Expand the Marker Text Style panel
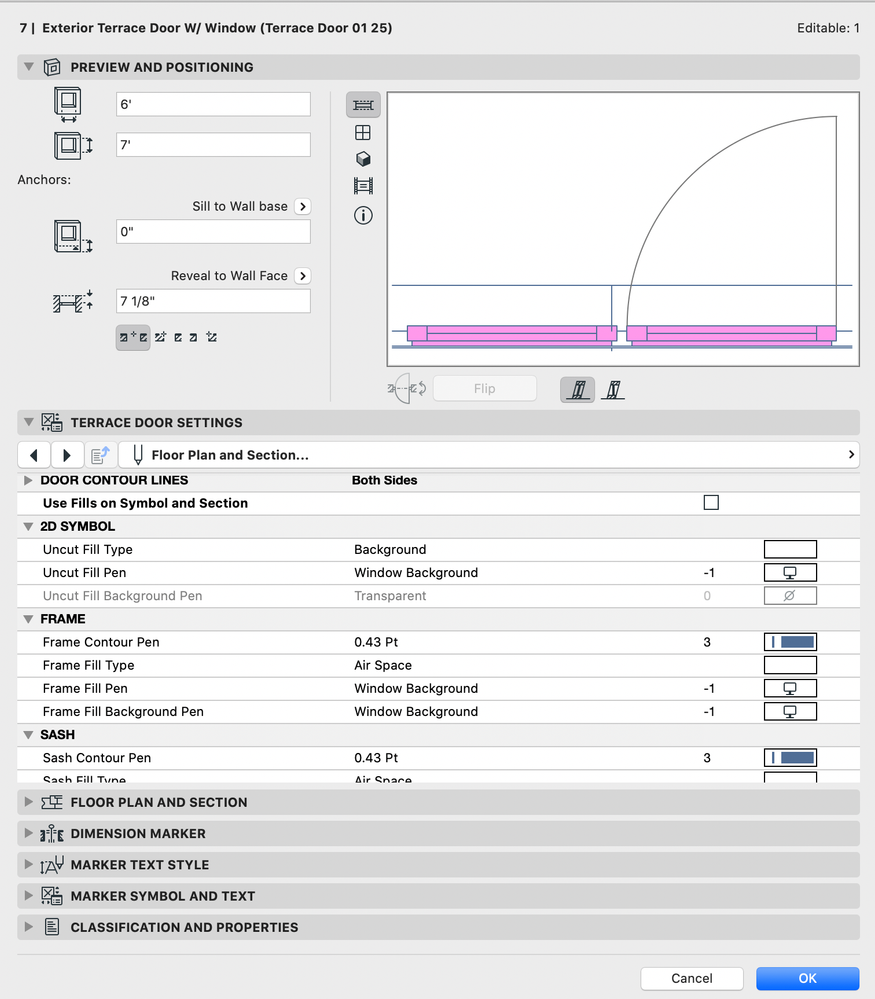The width and height of the screenshot is (875, 999). coord(28,864)
